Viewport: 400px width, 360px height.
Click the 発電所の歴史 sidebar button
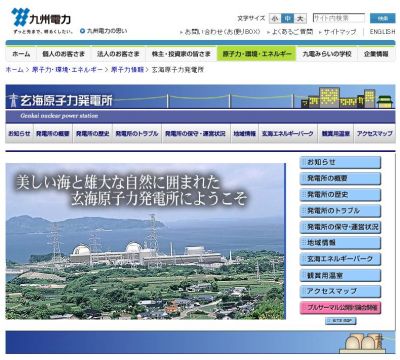click(x=340, y=195)
